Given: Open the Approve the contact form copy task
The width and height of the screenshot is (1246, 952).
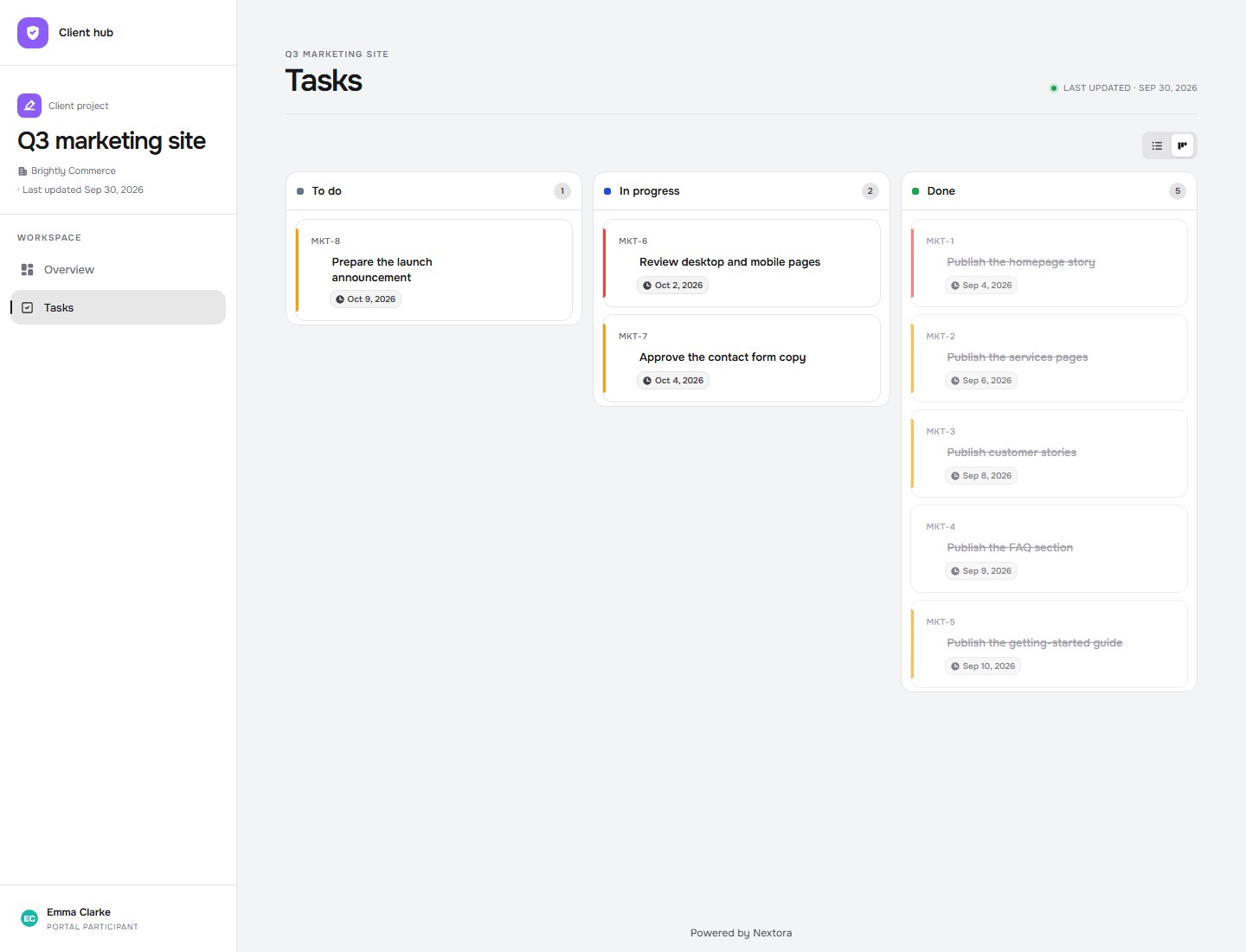Looking at the screenshot, I should coord(742,358).
